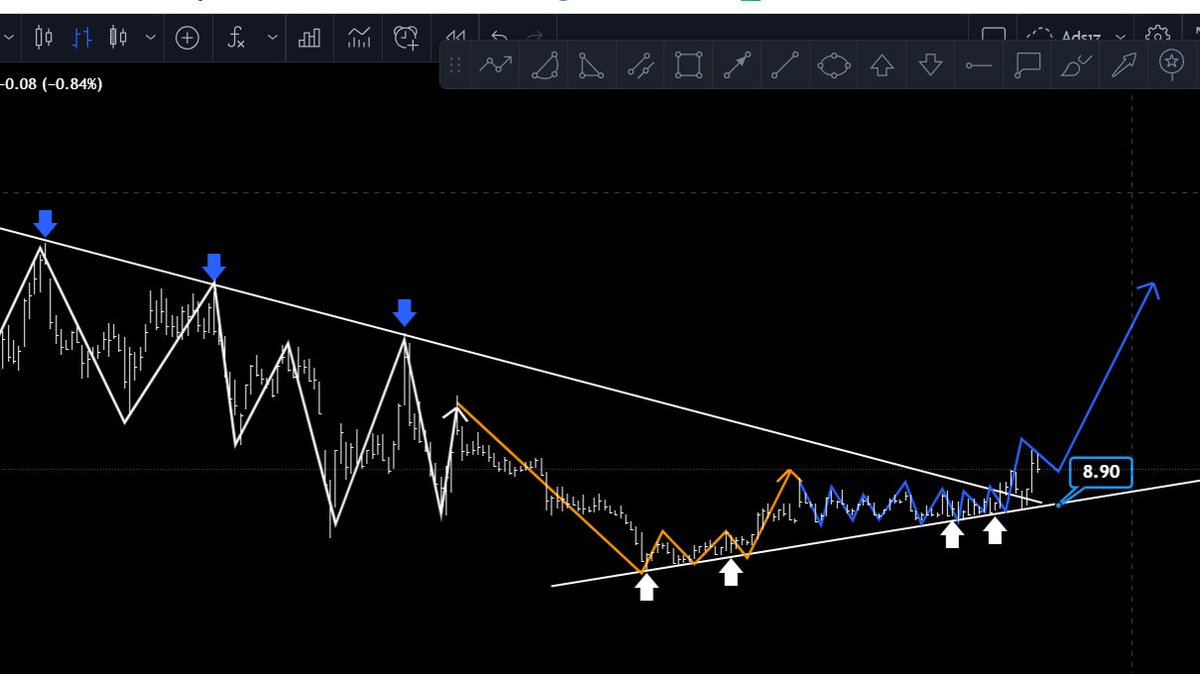Screen dimensions: 1200x674
Task: Open the chart style dropdown arrow
Action: pos(150,38)
